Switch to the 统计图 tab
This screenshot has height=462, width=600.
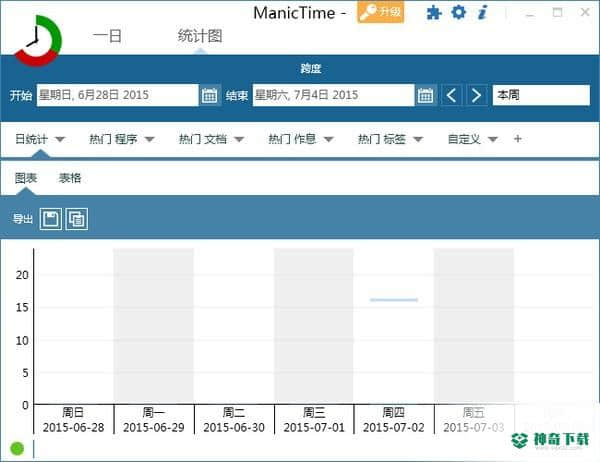coord(200,36)
